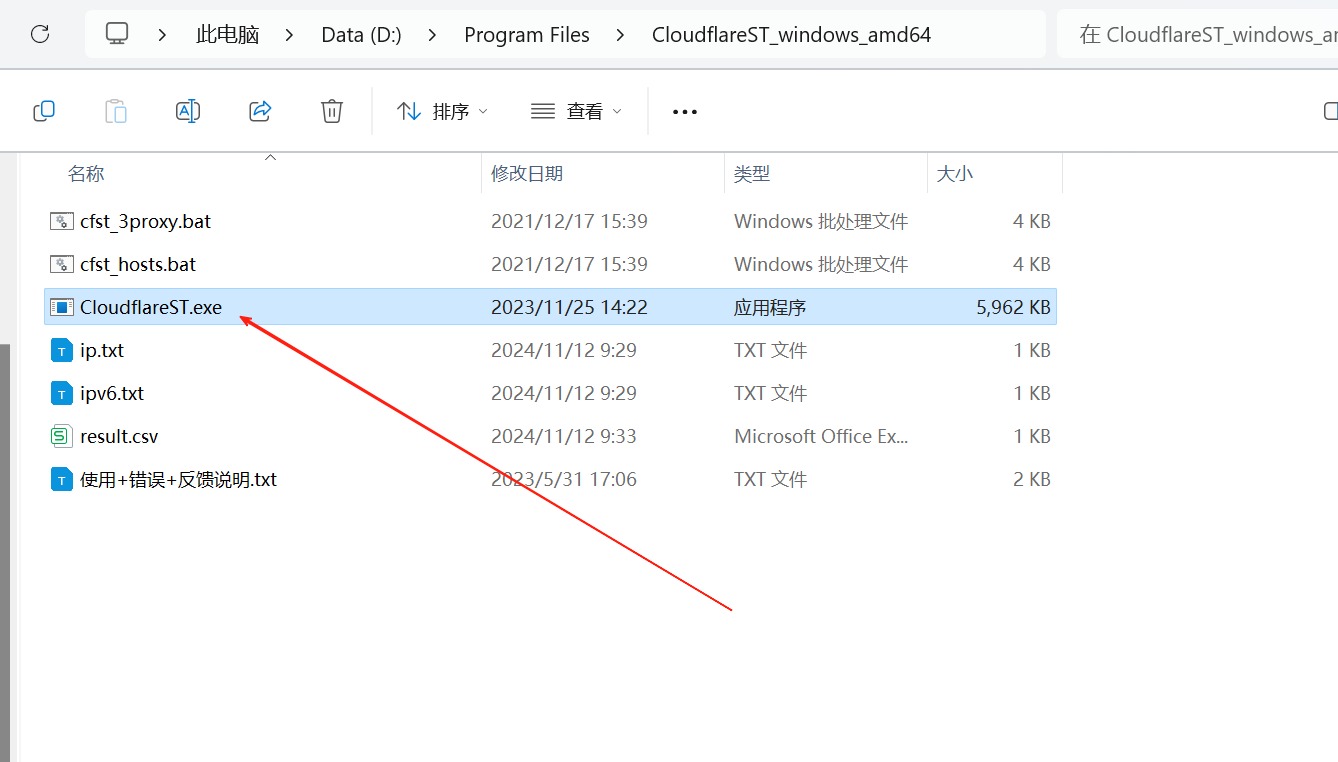1338x762 pixels.
Task: Click the Copy icon in toolbar
Action: [44, 111]
